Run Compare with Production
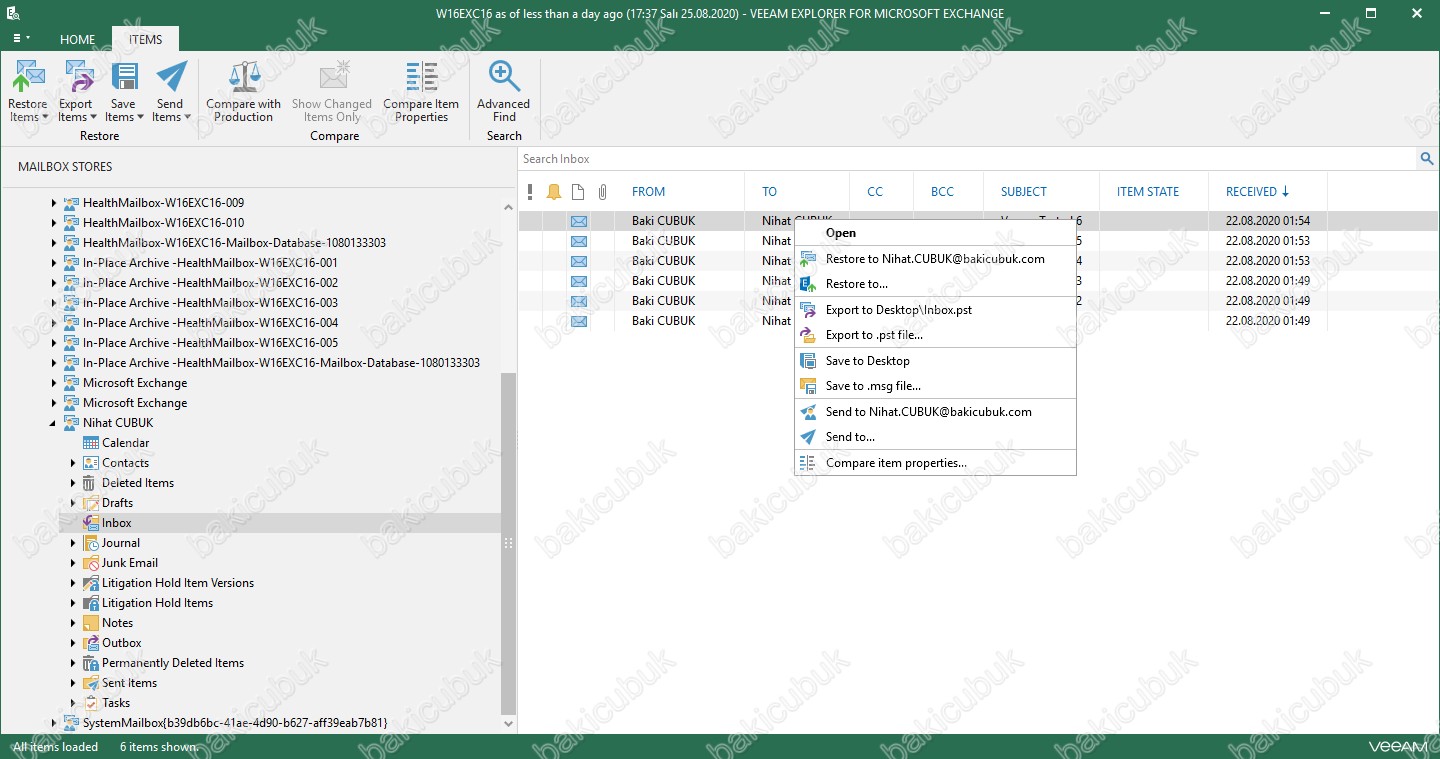Viewport: 1440px width, 759px height. click(243, 91)
